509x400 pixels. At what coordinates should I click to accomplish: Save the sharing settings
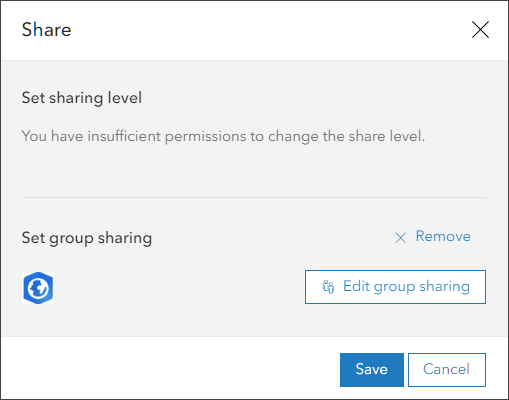click(x=372, y=370)
